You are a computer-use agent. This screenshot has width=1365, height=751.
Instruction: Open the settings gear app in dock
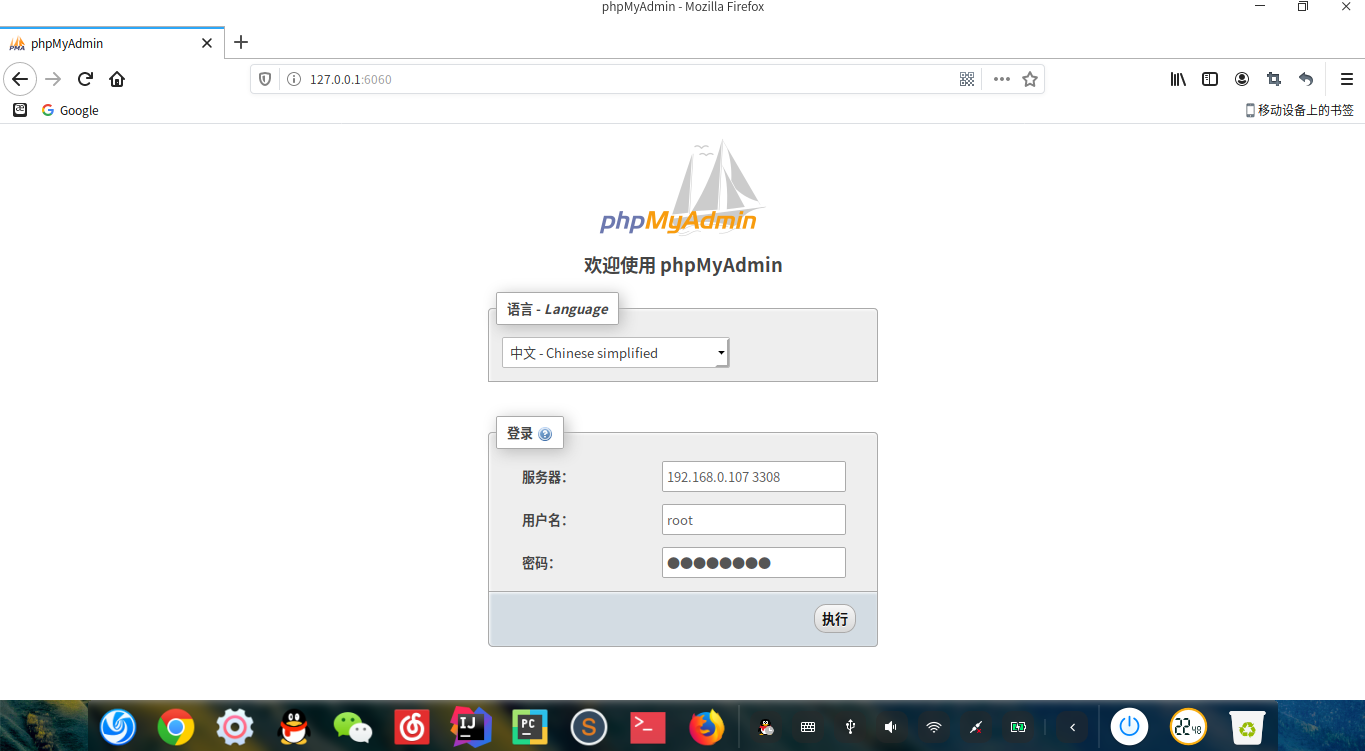pos(235,727)
